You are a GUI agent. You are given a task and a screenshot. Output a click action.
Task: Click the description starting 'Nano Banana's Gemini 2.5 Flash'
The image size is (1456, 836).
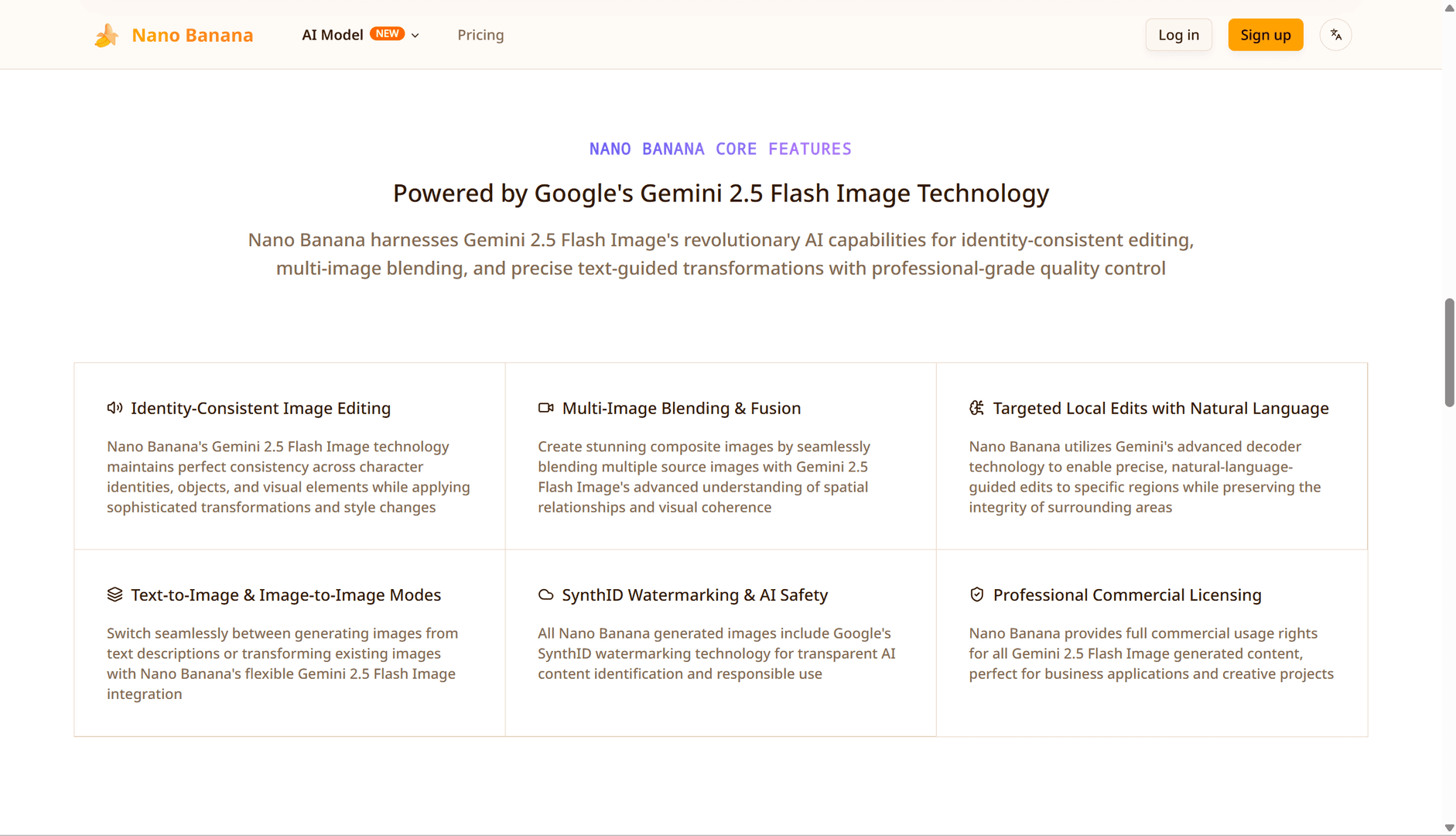pyautogui.click(x=289, y=477)
